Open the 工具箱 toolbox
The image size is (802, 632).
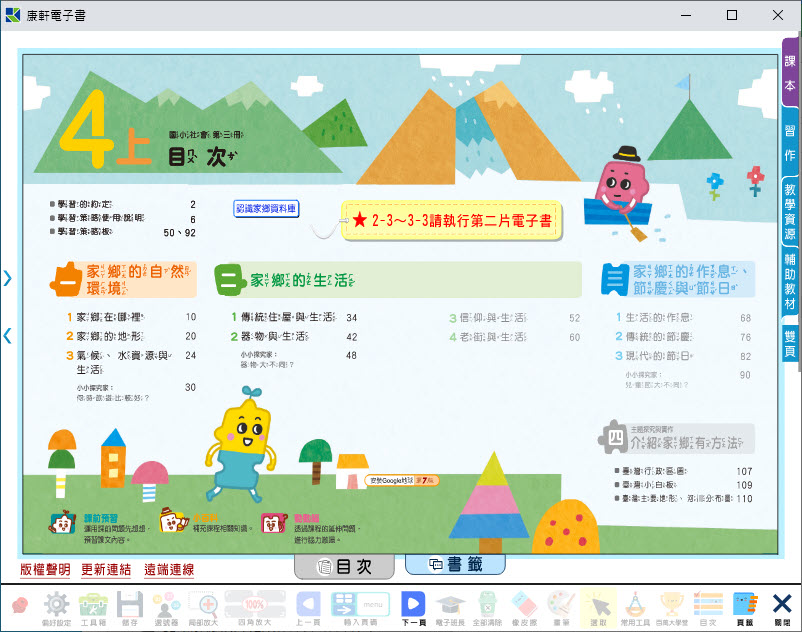pyautogui.click(x=93, y=605)
